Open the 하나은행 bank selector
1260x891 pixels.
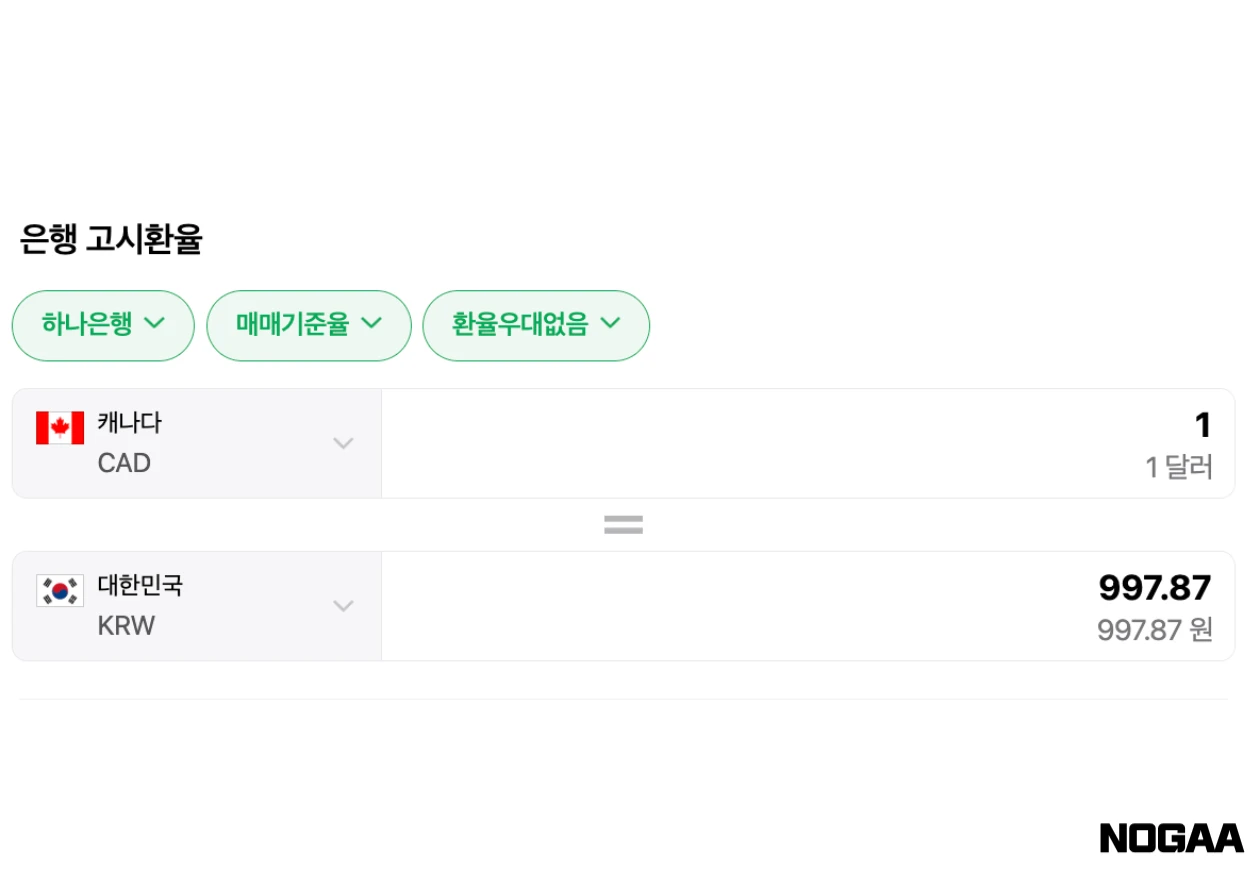point(103,325)
